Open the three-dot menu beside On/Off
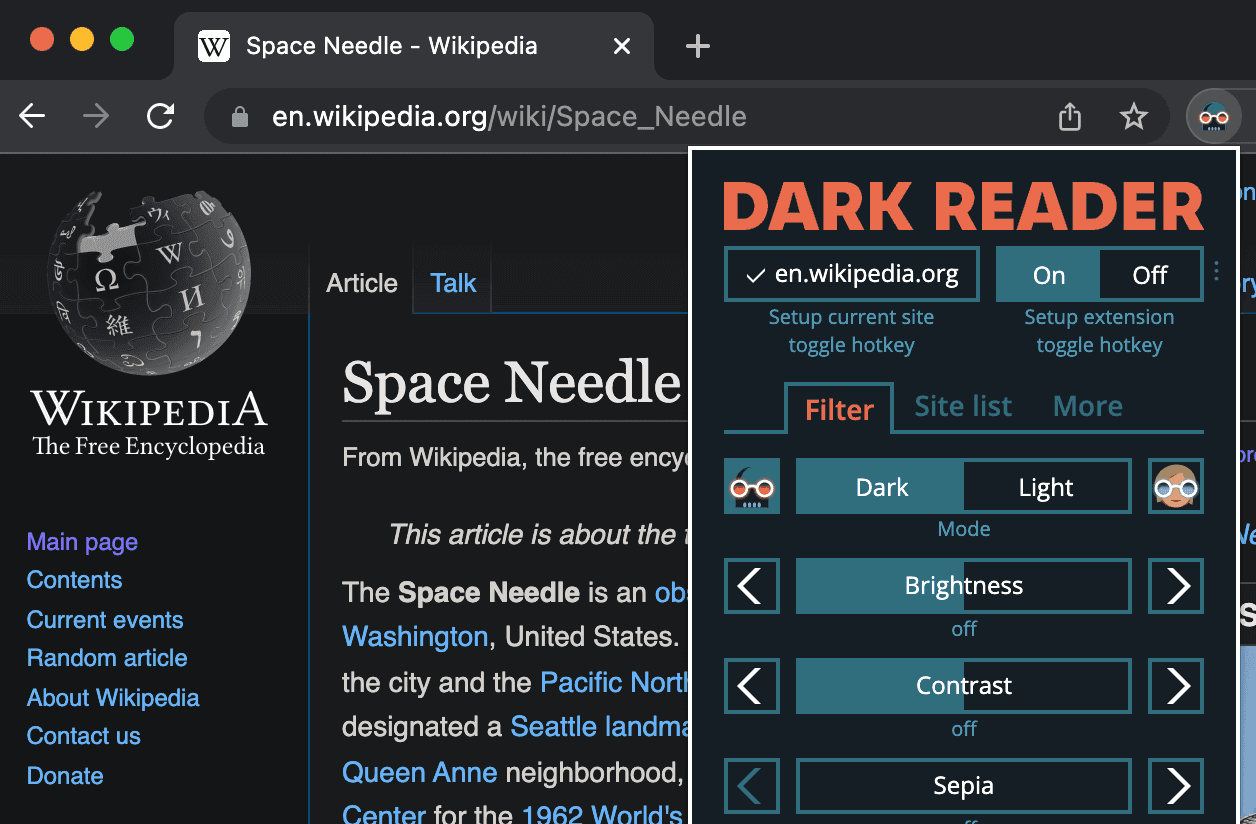This screenshot has width=1256, height=824. [x=1216, y=272]
